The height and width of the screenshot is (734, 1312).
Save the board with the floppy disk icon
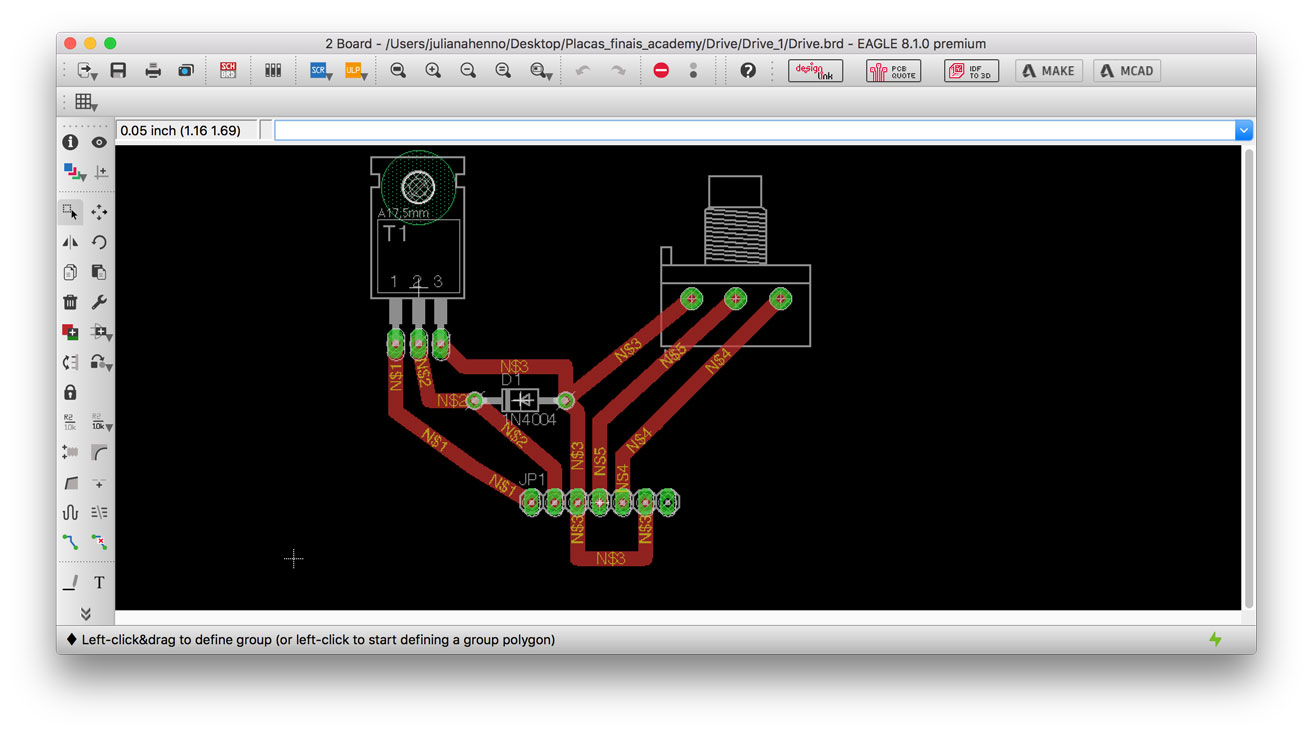tap(118, 71)
